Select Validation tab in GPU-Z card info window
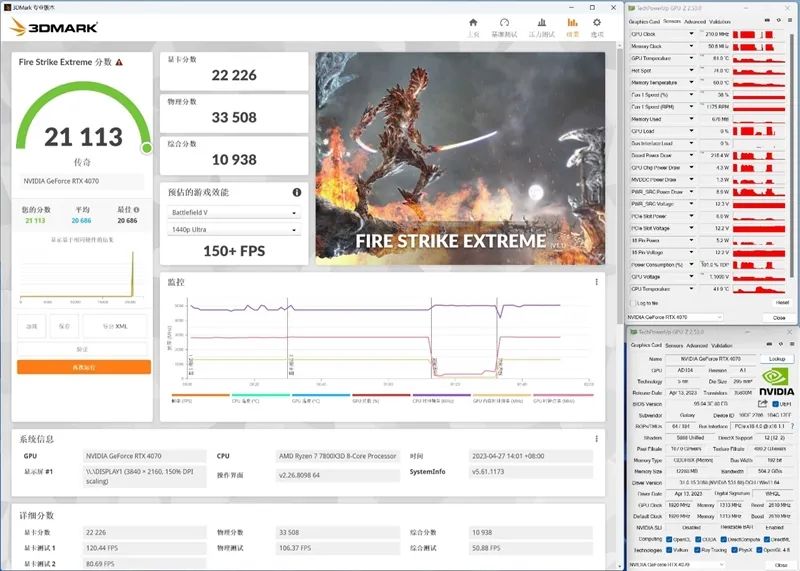Image resolution: width=800 pixels, height=571 pixels. [x=722, y=345]
